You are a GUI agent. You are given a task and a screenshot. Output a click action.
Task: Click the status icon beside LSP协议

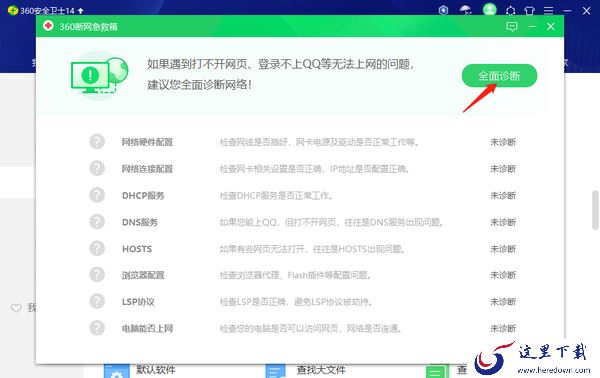coord(97,301)
